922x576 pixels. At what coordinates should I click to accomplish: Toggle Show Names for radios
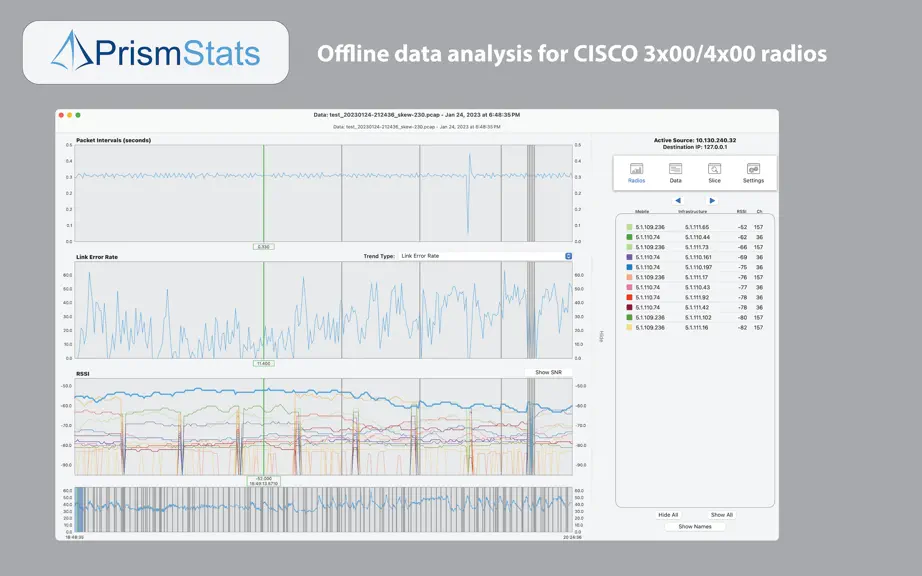click(695, 527)
